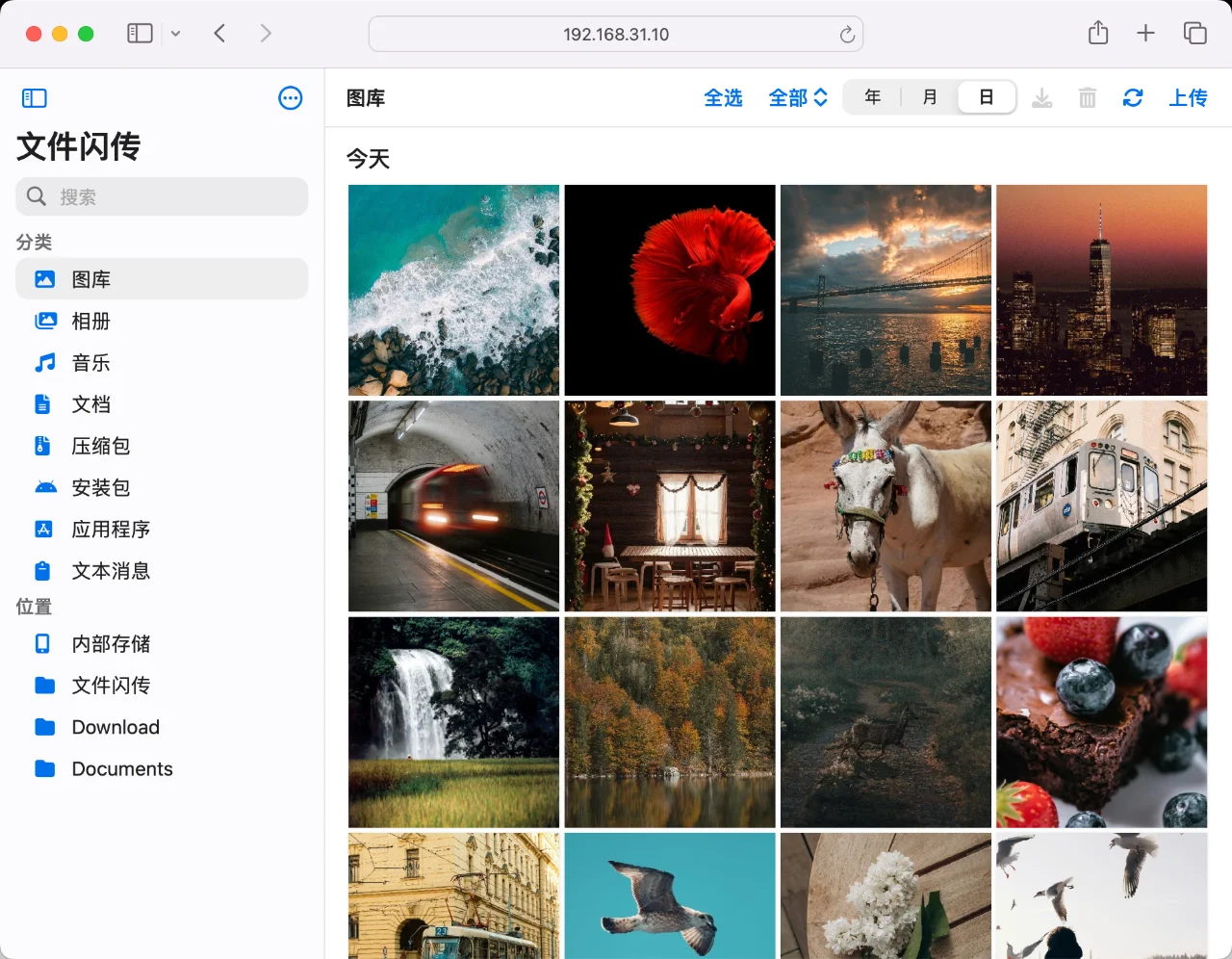The height and width of the screenshot is (959, 1232).
Task: Show Safari tab overview icon
Action: pos(1194,34)
